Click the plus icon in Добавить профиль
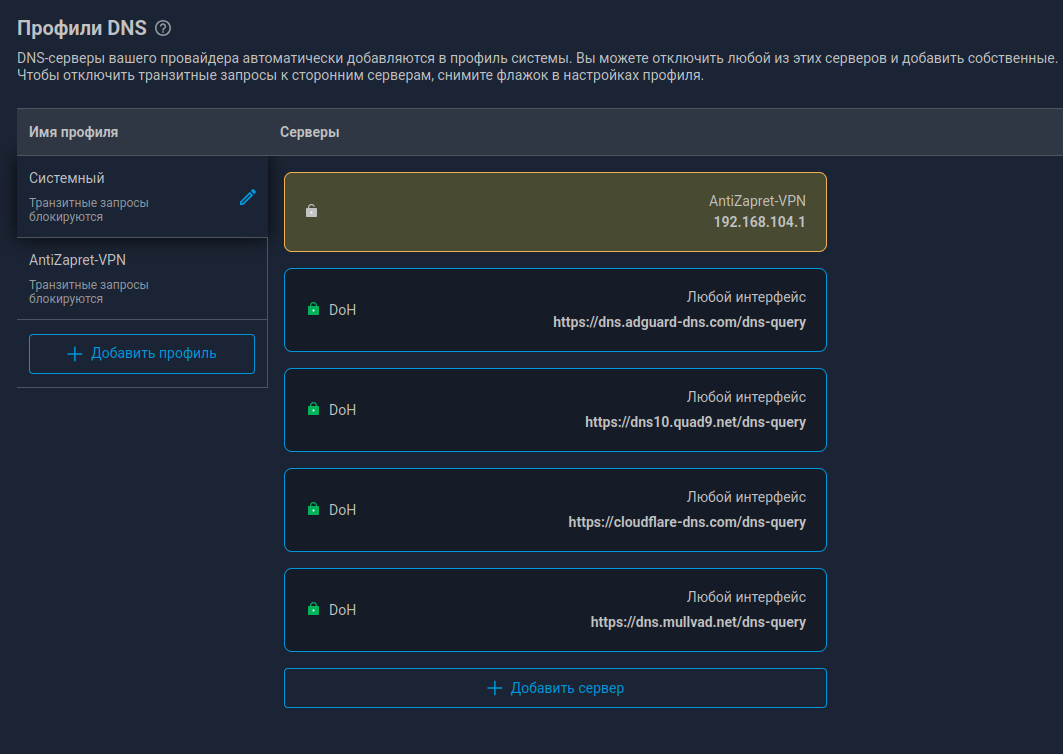1063x754 pixels. 75,354
